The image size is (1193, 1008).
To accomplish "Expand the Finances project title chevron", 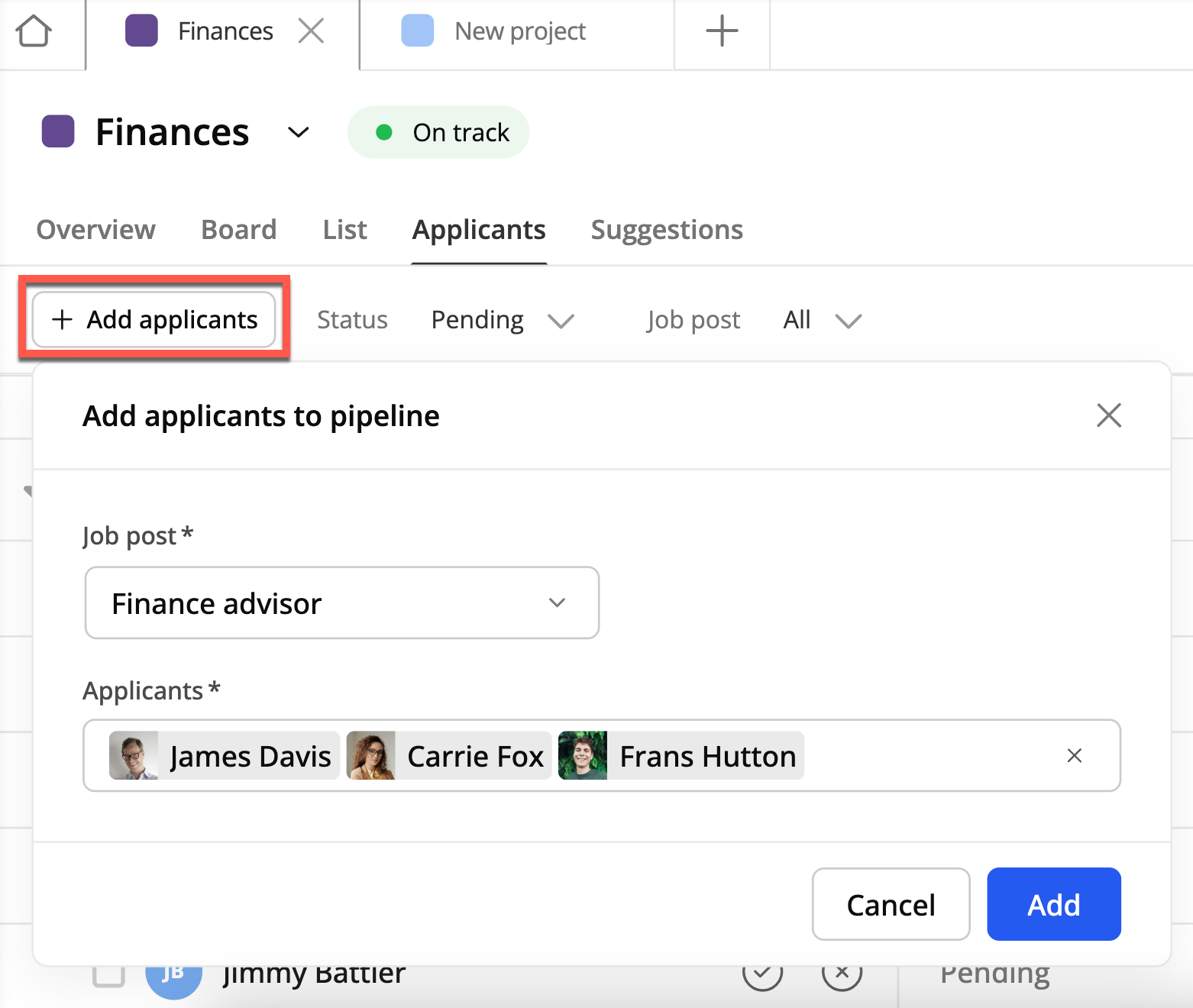I will (298, 133).
